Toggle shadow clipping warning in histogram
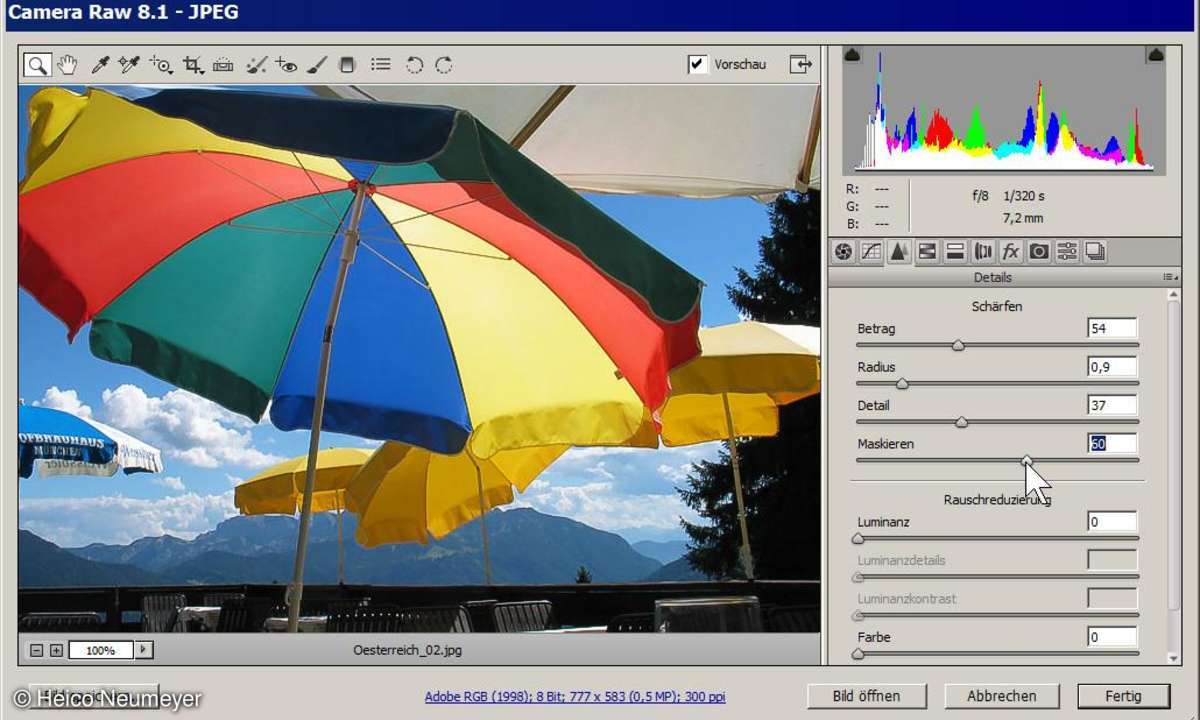Image resolution: width=1200 pixels, height=720 pixels. pyautogui.click(x=852, y=54)
